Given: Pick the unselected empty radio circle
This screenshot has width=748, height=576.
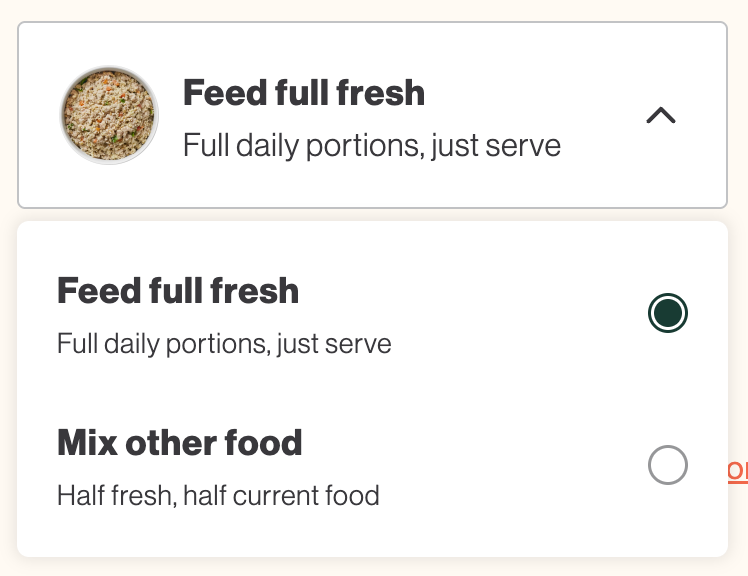Looking at the screenshot, I should (x=668, y=465).
